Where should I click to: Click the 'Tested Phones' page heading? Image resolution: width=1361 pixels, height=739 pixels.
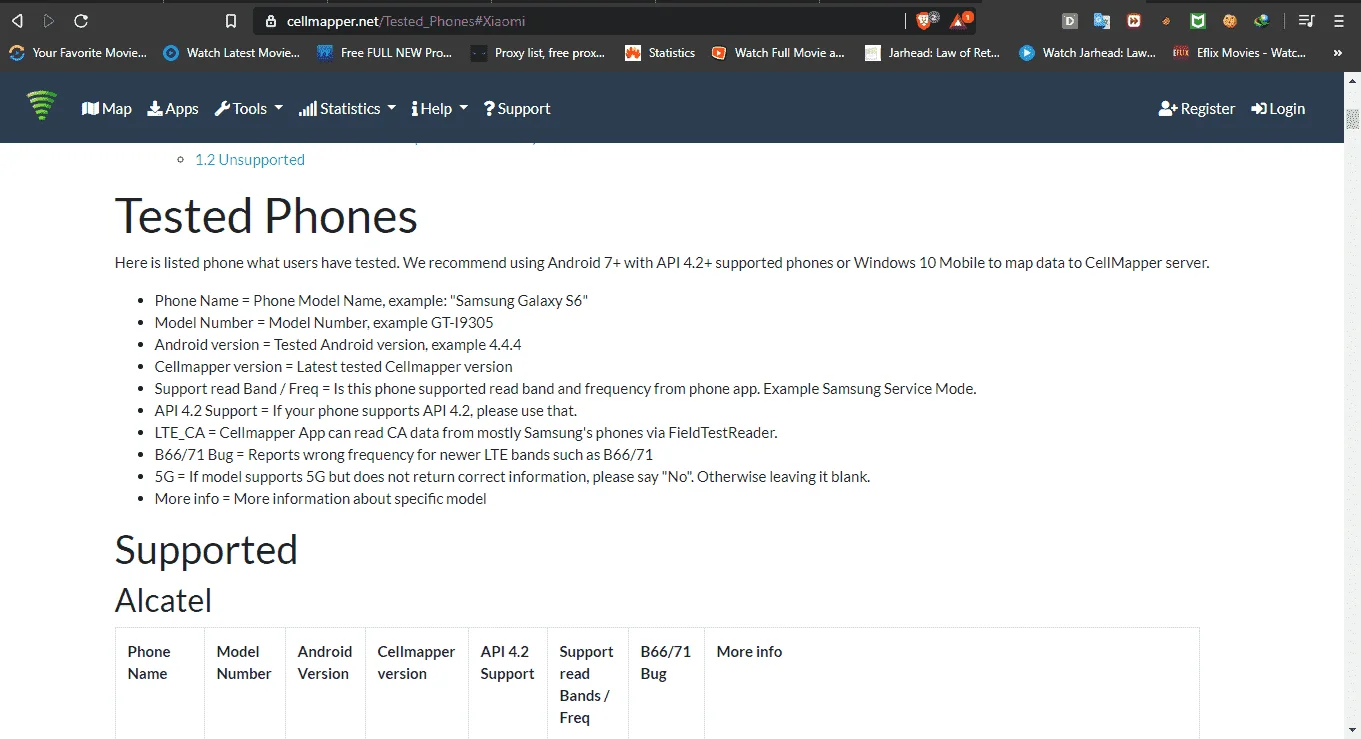point(266,216)
